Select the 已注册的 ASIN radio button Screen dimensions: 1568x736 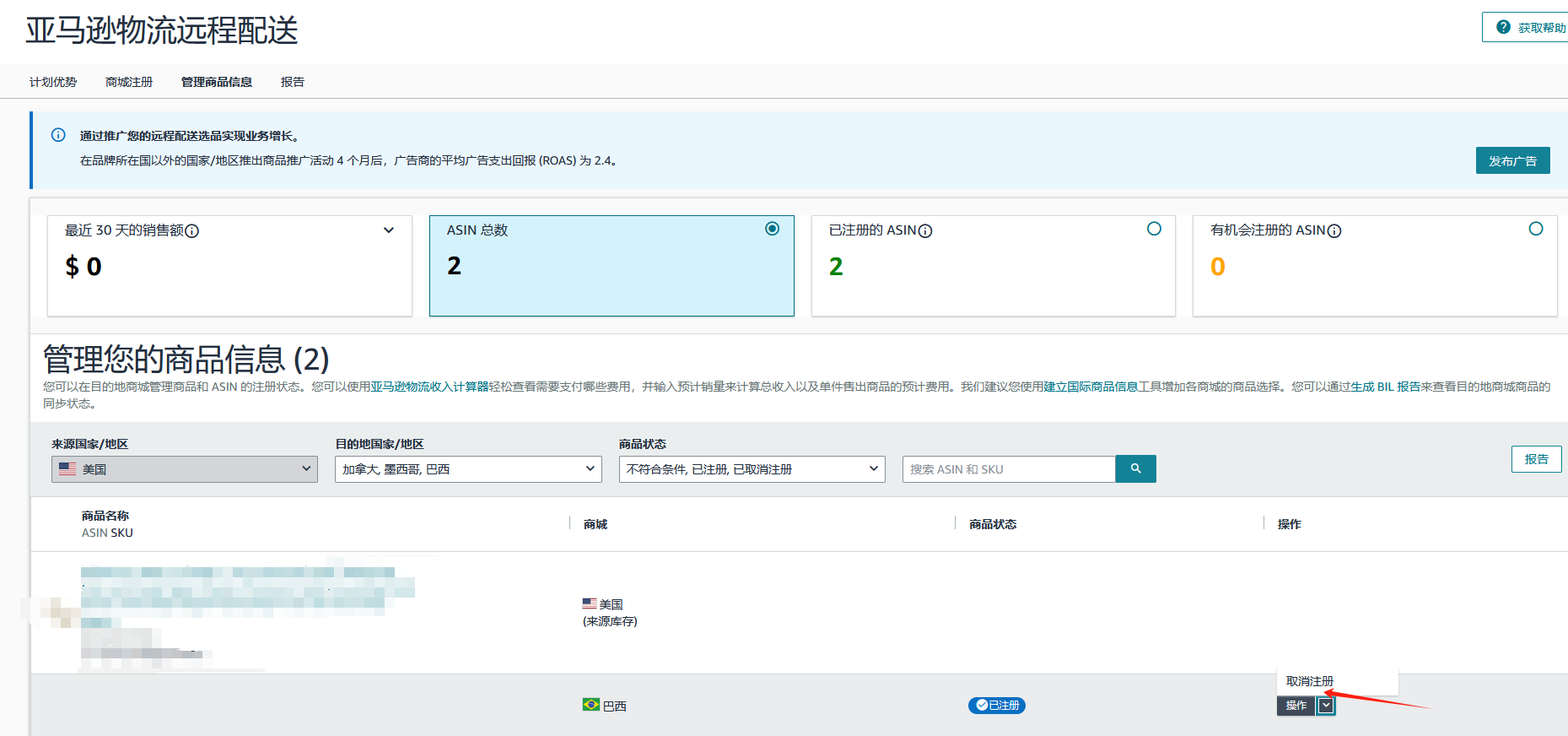pyautogui.click(x=1154, y=229)
